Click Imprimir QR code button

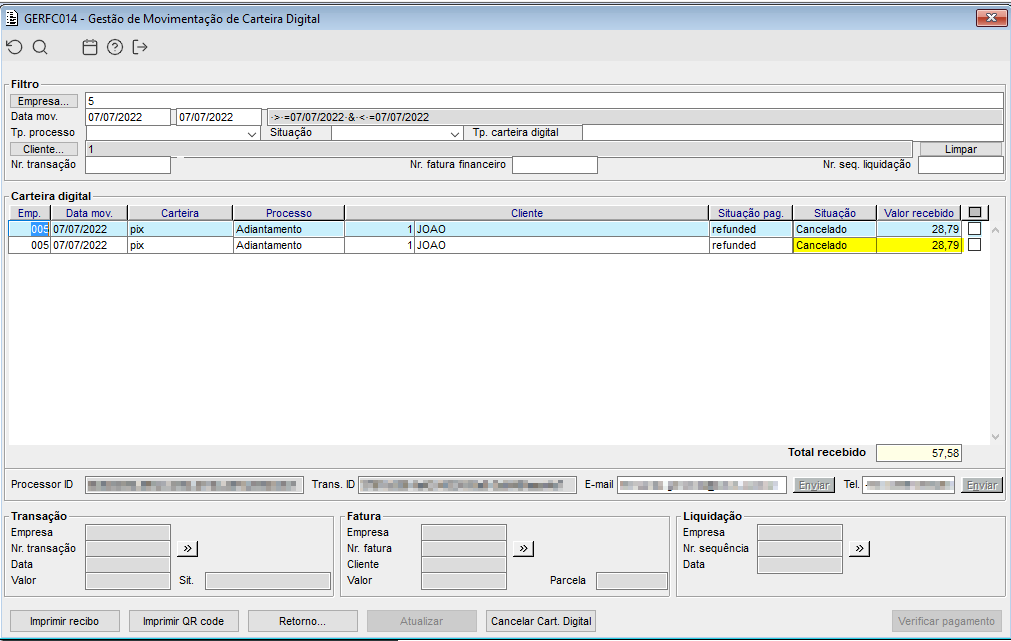183,621
